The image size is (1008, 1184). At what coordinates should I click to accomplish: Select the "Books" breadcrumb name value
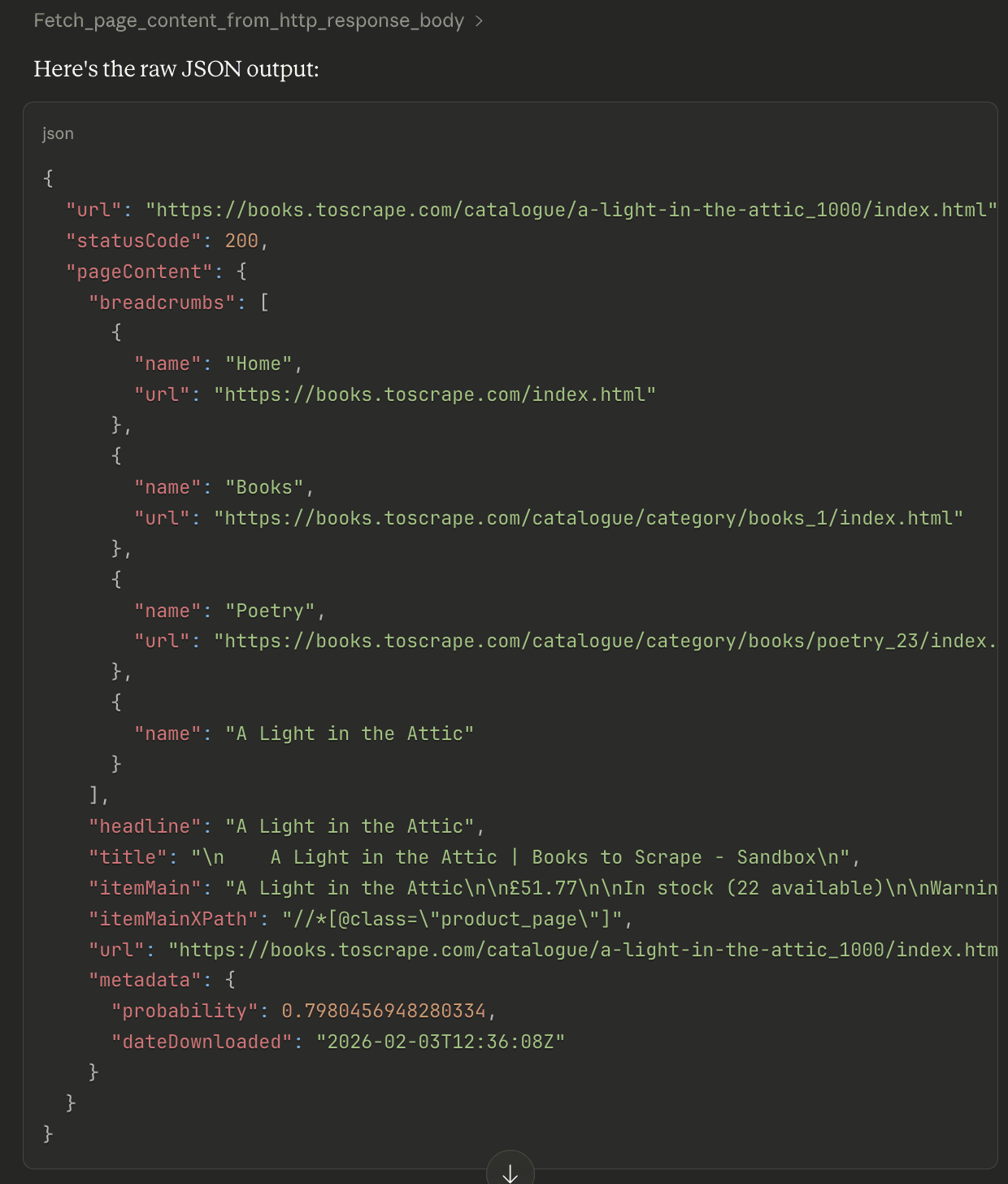pos(263,487)
